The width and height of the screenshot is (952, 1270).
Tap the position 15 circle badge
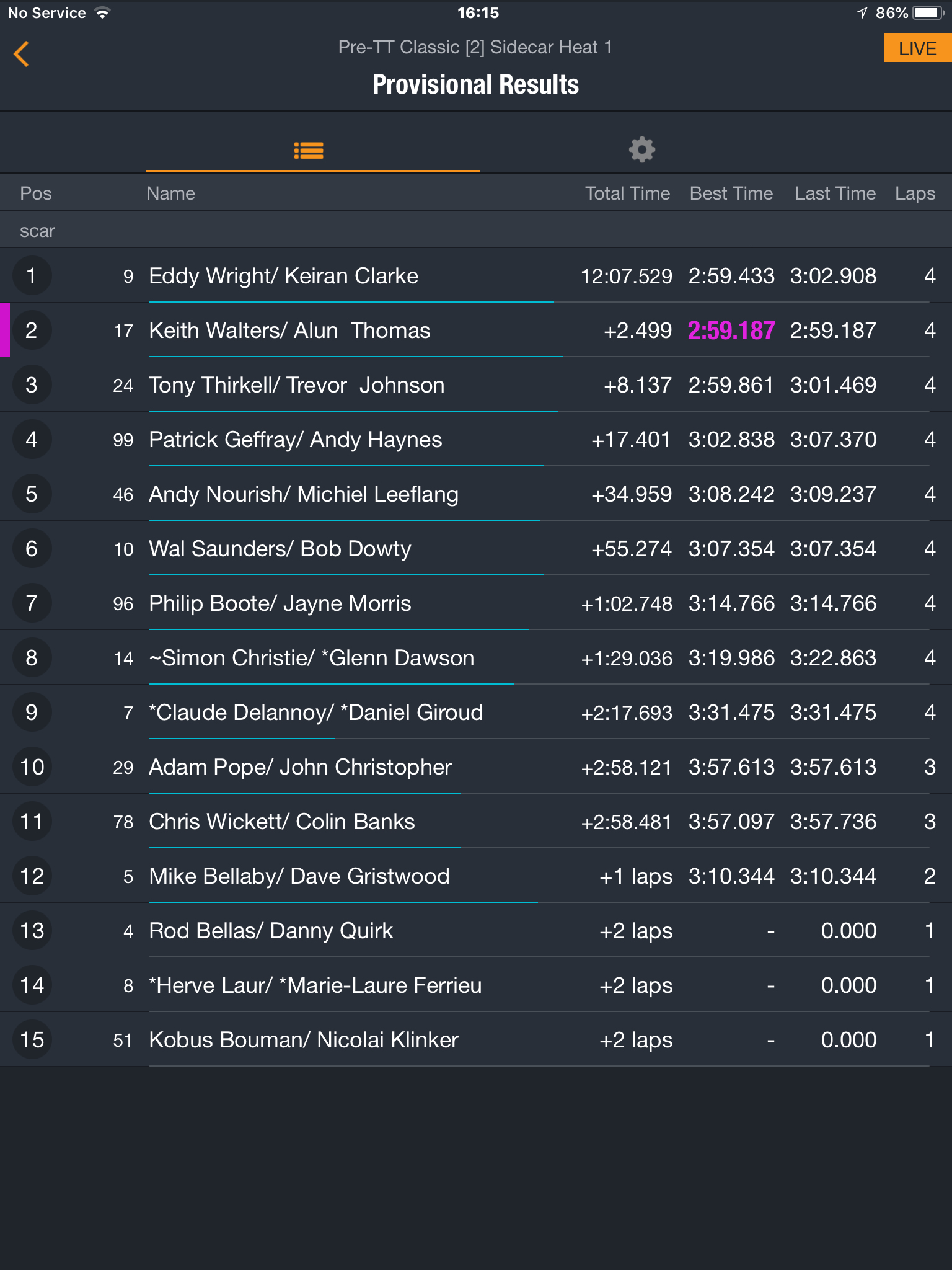pos(32,1039)
